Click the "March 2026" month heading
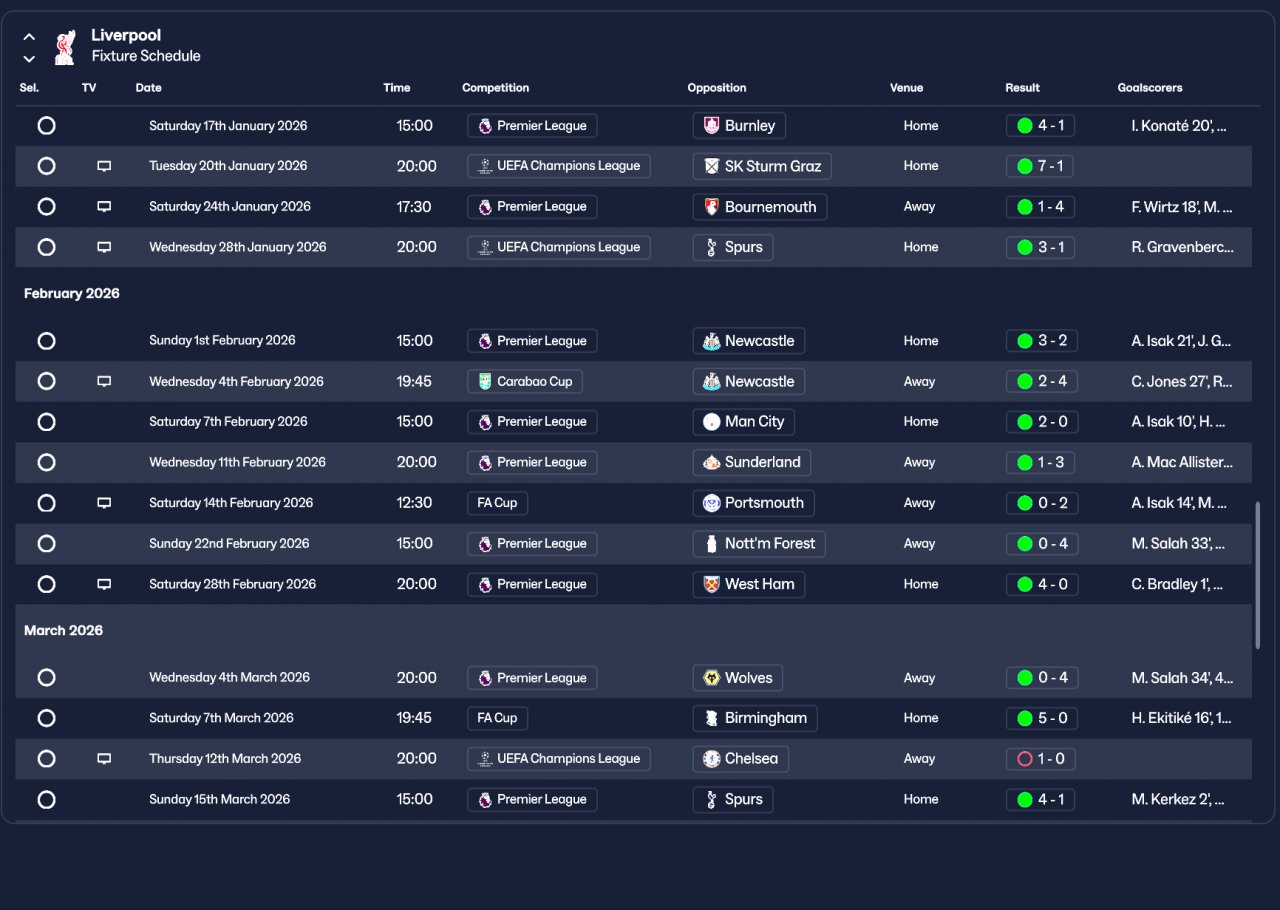This screenshot has height=910, width=1280. point(64,631)
